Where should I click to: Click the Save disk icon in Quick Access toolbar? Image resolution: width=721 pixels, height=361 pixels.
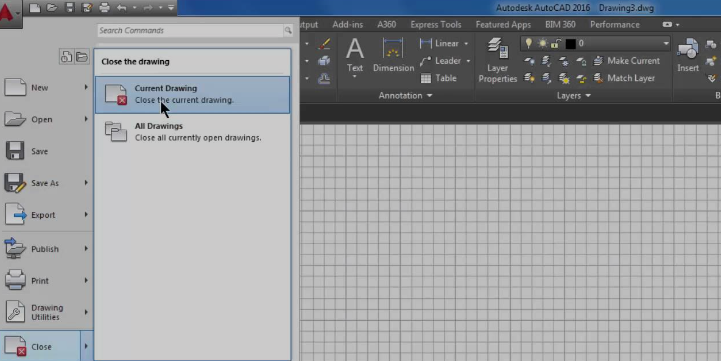pos(69,8)
